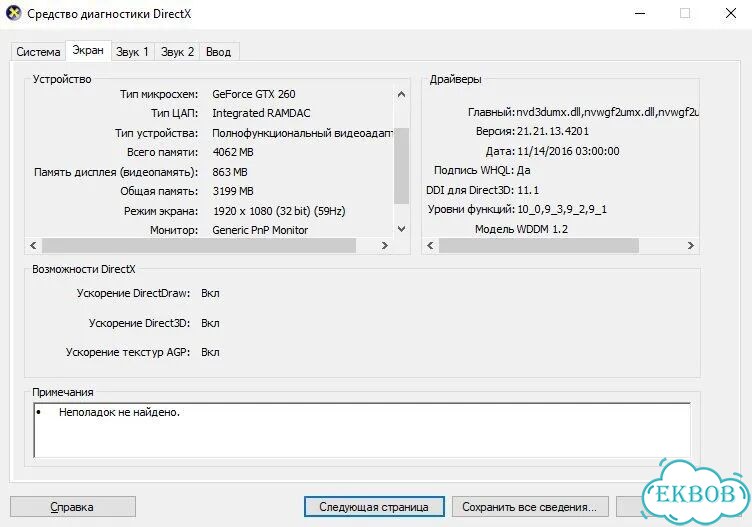Click DDI для Direct3D value 11.1
The width and height of the screenshot is (752, 527).
click(528, 190)
